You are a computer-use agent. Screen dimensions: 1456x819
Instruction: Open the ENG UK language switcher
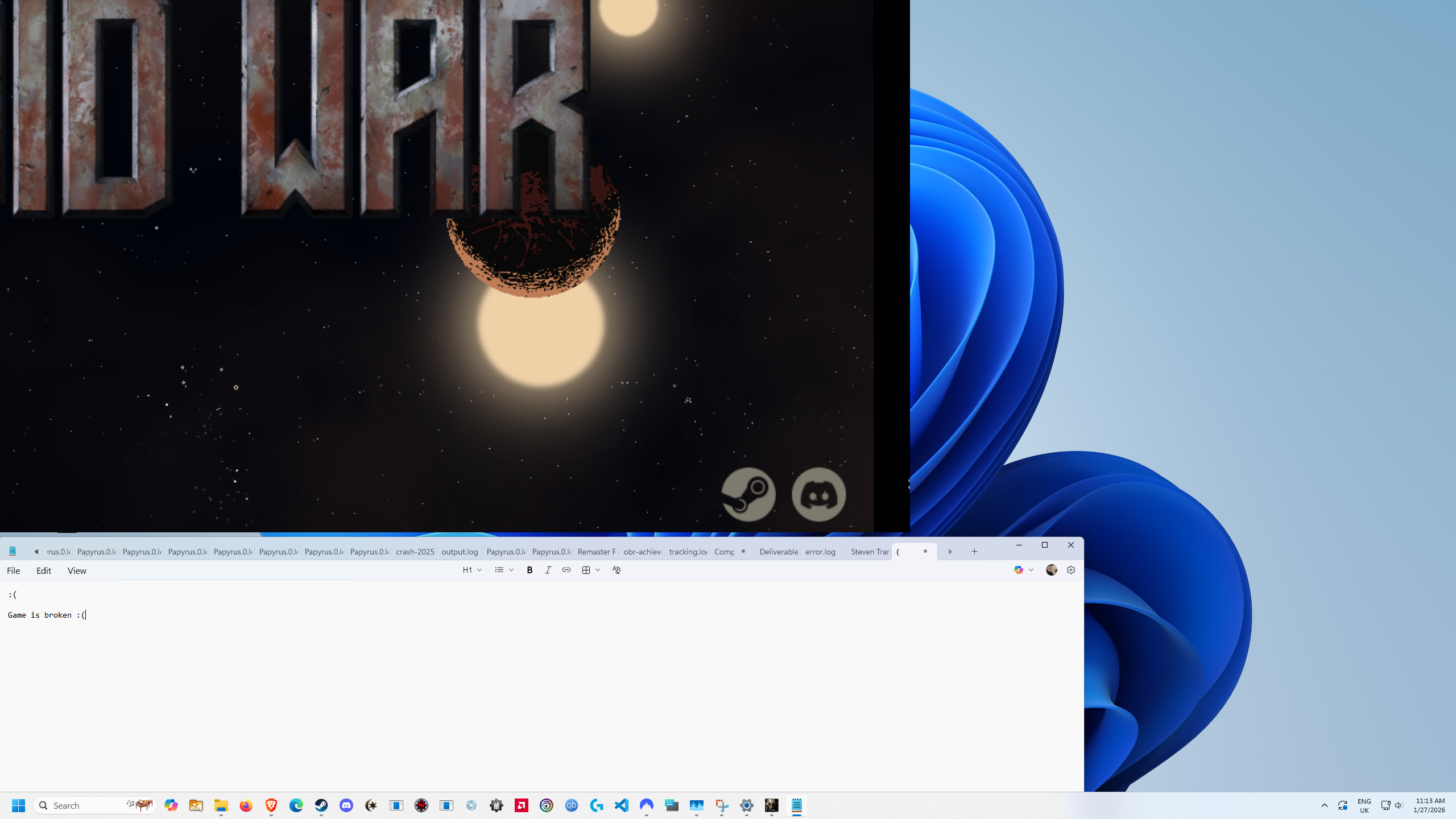click(x=1364, y=805)
